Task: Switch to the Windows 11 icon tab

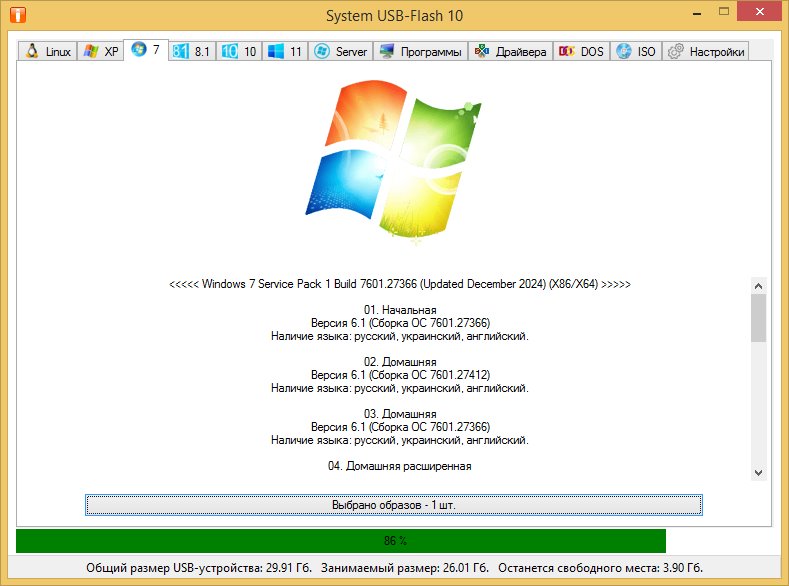Action: click(276, 52)
